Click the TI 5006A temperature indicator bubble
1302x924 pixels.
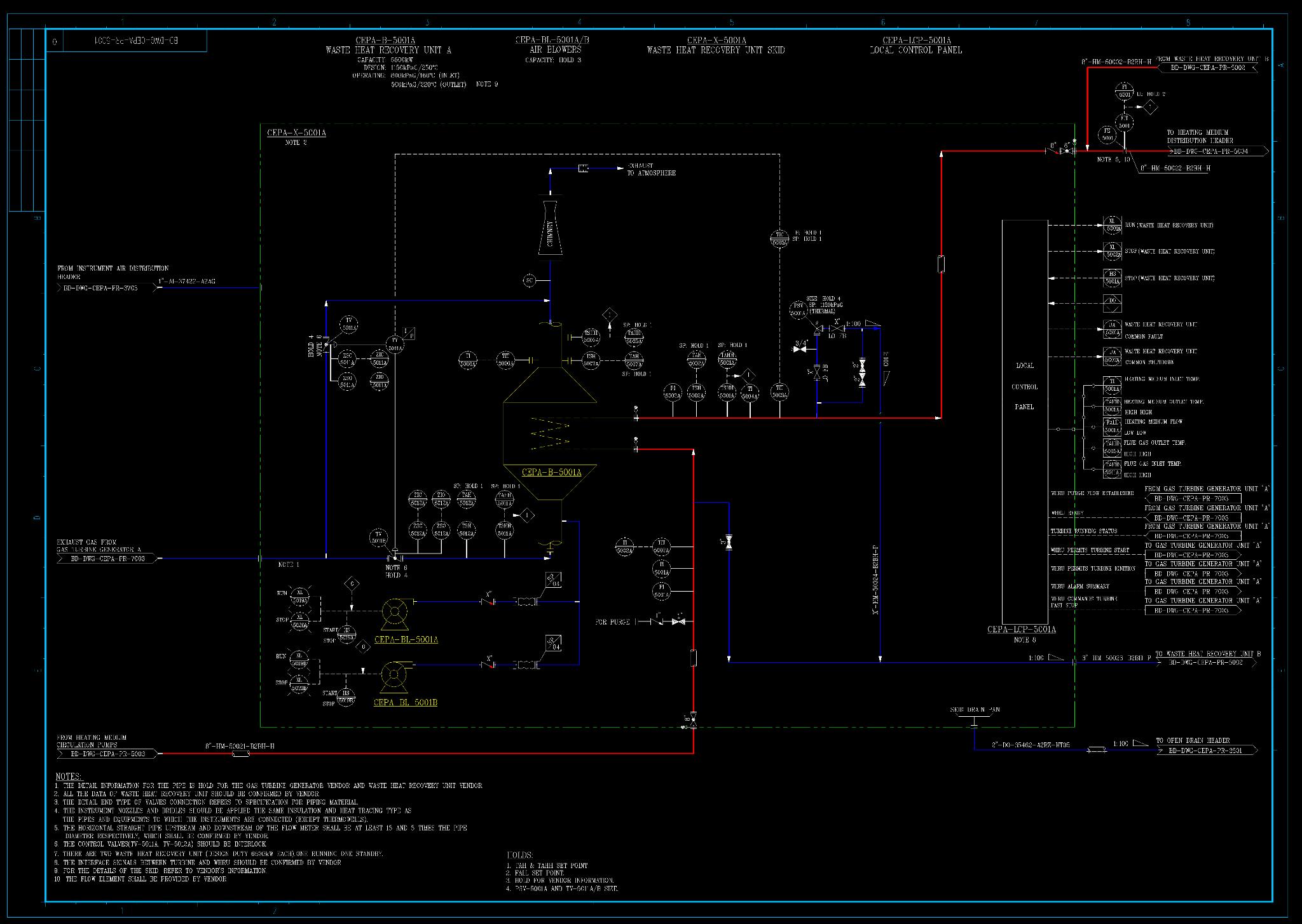(468, 360)
